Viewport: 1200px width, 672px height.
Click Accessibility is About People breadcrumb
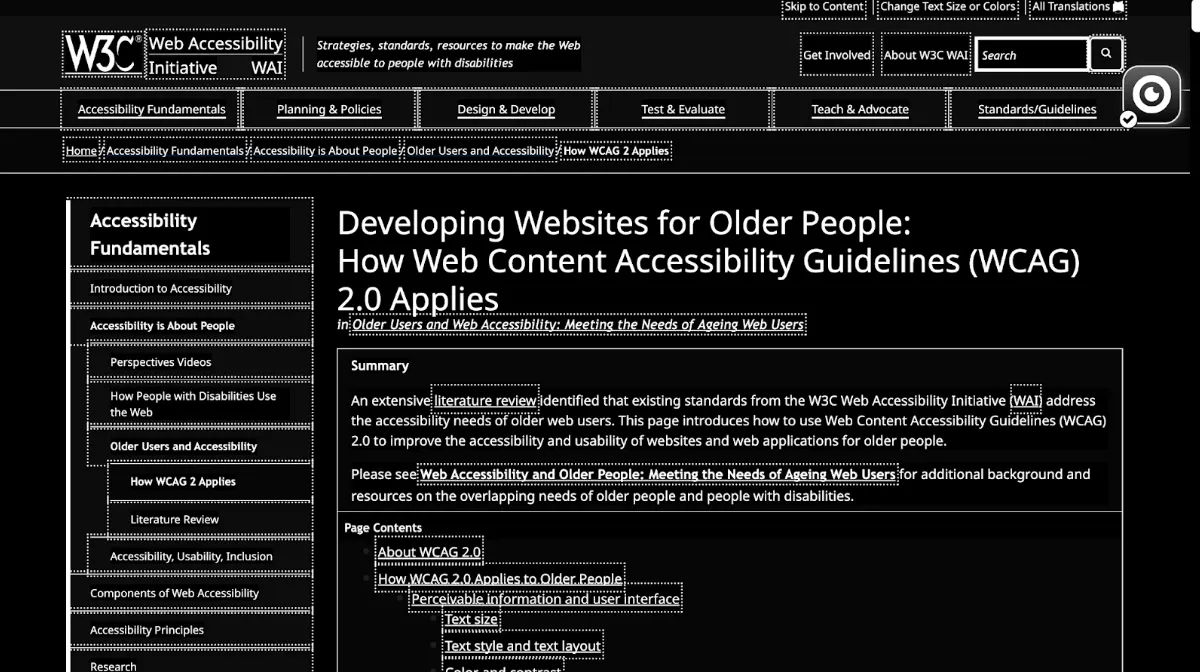(x=325, y=151)
